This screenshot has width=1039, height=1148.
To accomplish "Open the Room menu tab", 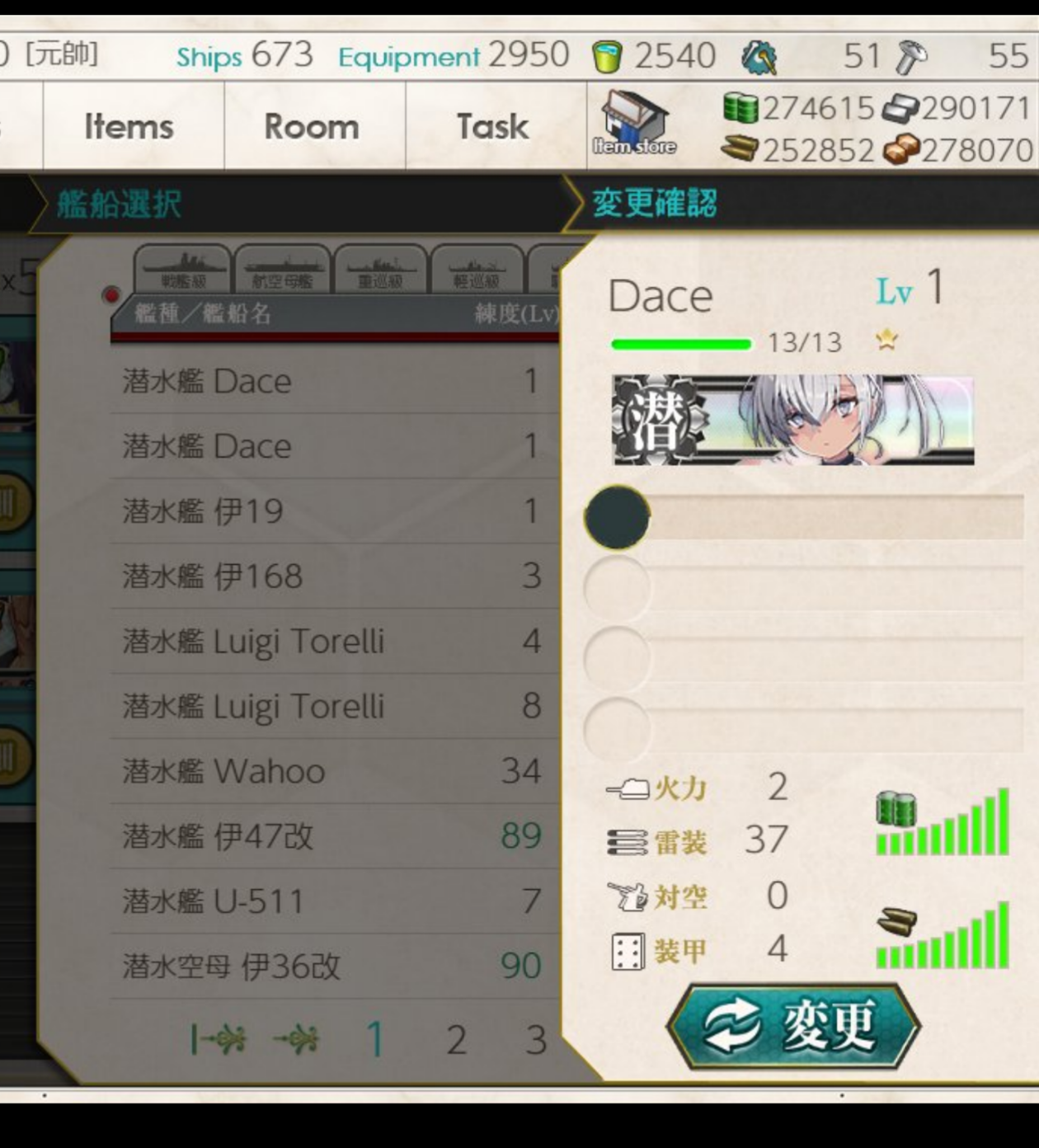I will click(x=312, y=126).
